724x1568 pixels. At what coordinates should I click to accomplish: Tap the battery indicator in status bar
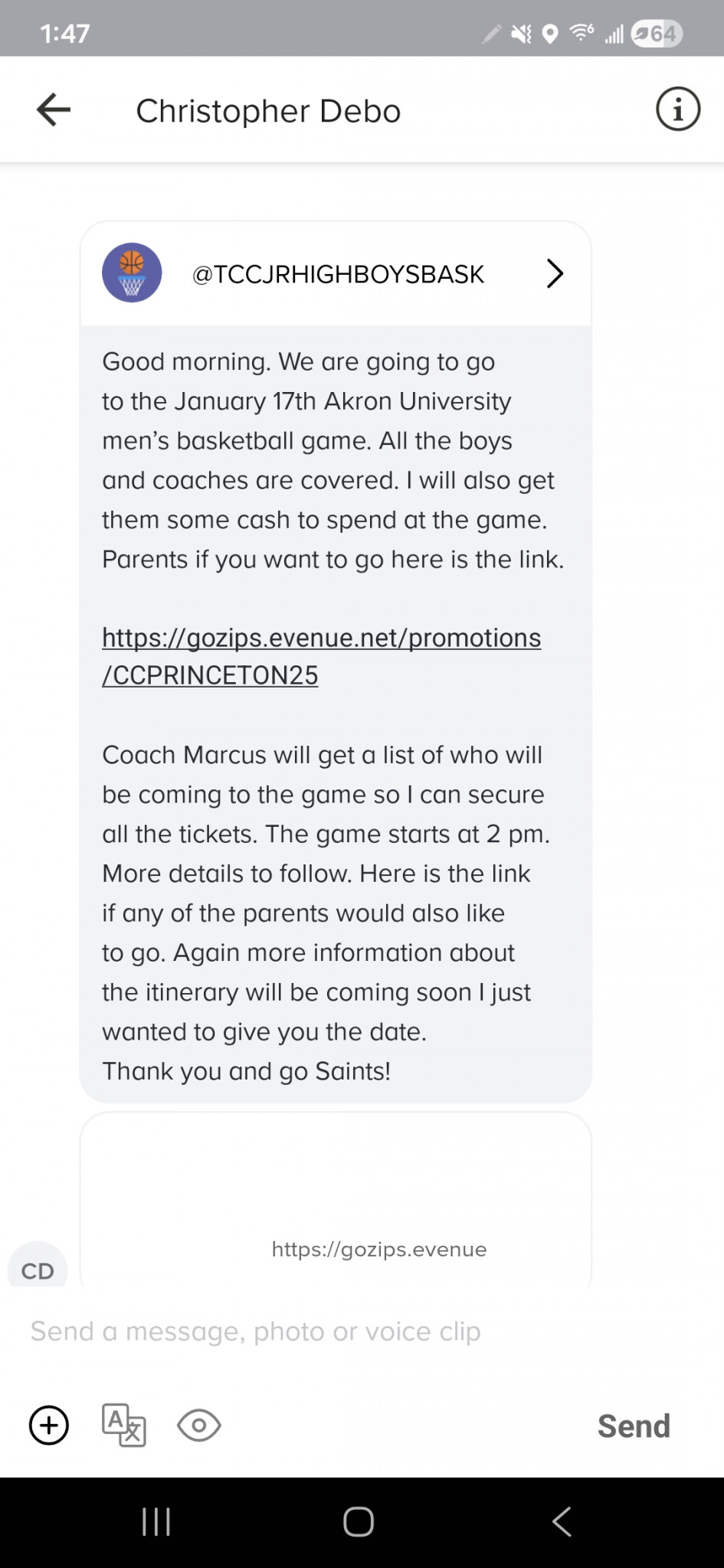click(x=656, y=34)
